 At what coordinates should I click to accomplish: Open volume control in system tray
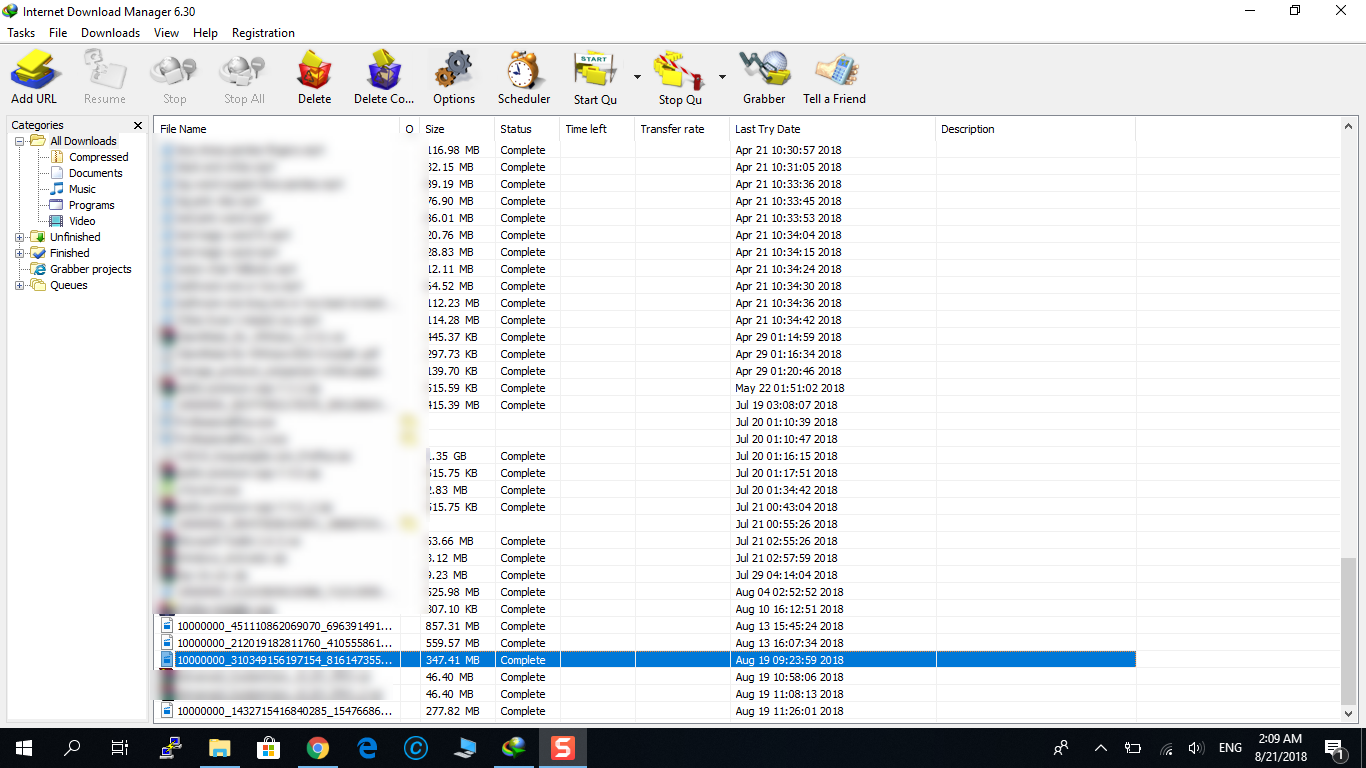tap(1195, 748)
